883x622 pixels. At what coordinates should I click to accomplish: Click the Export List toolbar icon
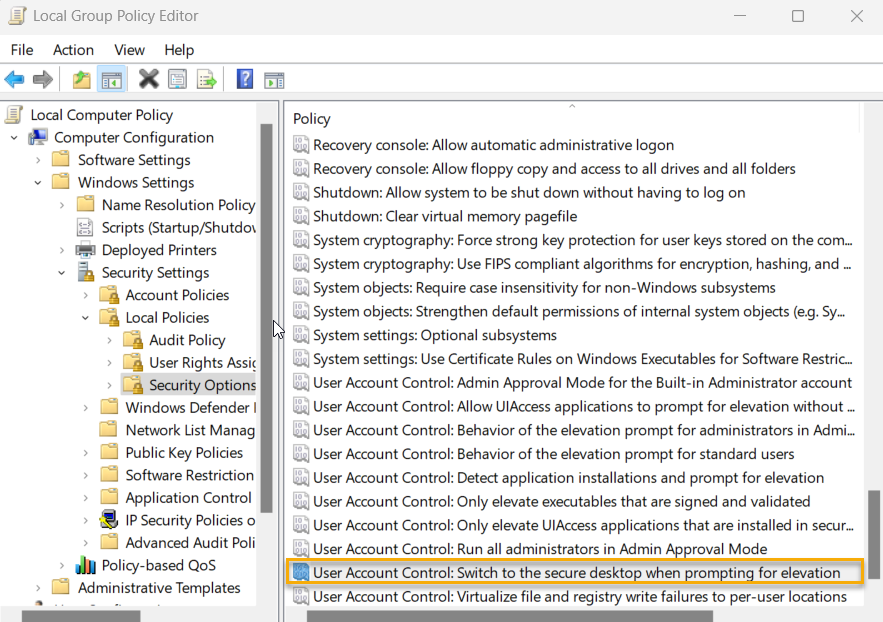point(204,79)
